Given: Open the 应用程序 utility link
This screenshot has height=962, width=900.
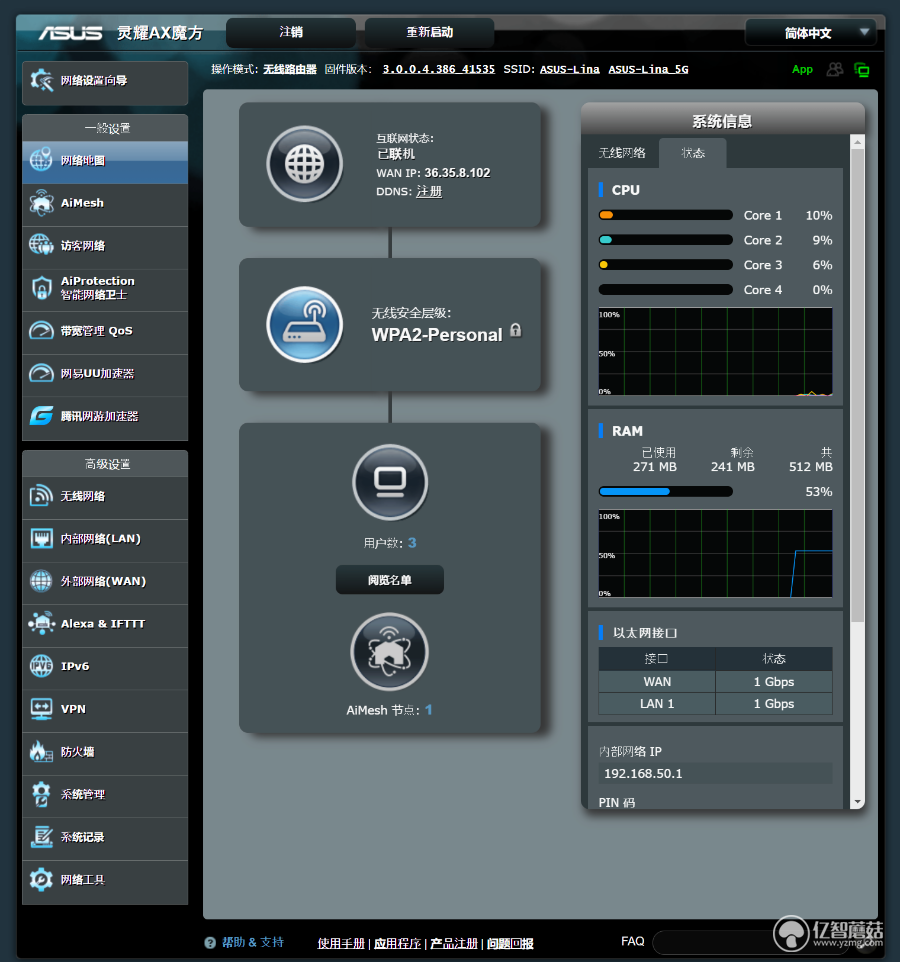Looking at the screenshot, I should 398,944.
